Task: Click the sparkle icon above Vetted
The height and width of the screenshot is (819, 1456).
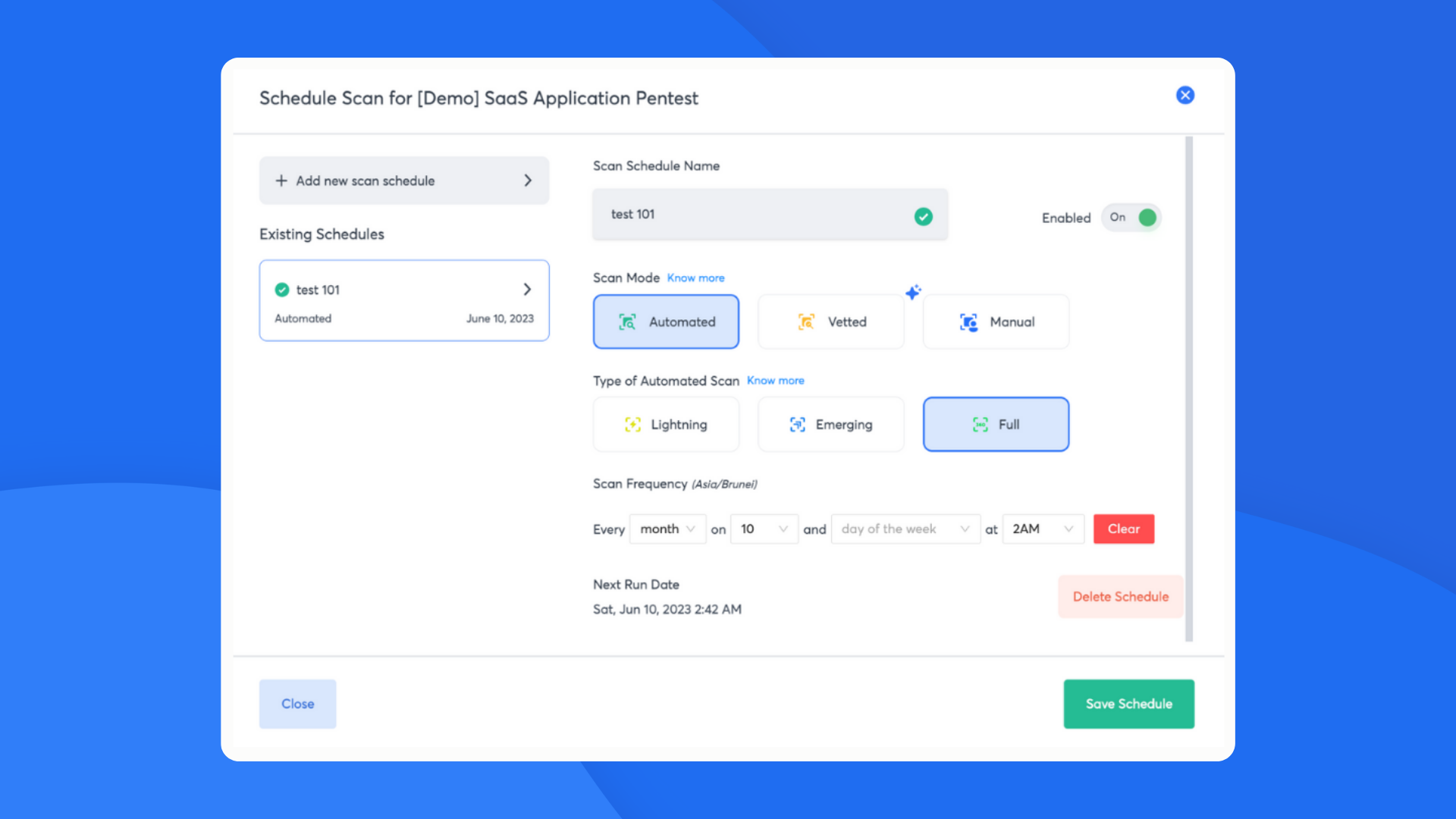Action: click(x=913, y=292)
